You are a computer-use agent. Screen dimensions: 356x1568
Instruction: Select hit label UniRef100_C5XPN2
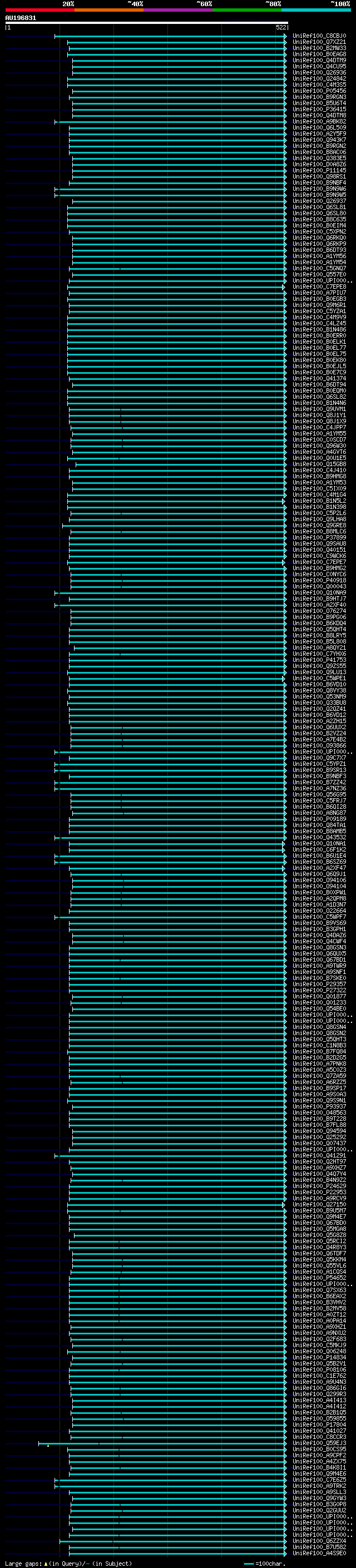coord(319,231)
